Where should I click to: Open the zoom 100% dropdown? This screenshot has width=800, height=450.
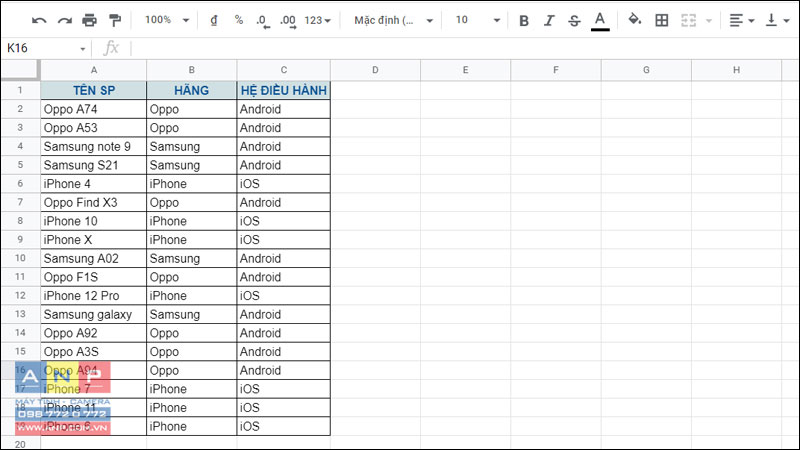[x=167, y=20]
